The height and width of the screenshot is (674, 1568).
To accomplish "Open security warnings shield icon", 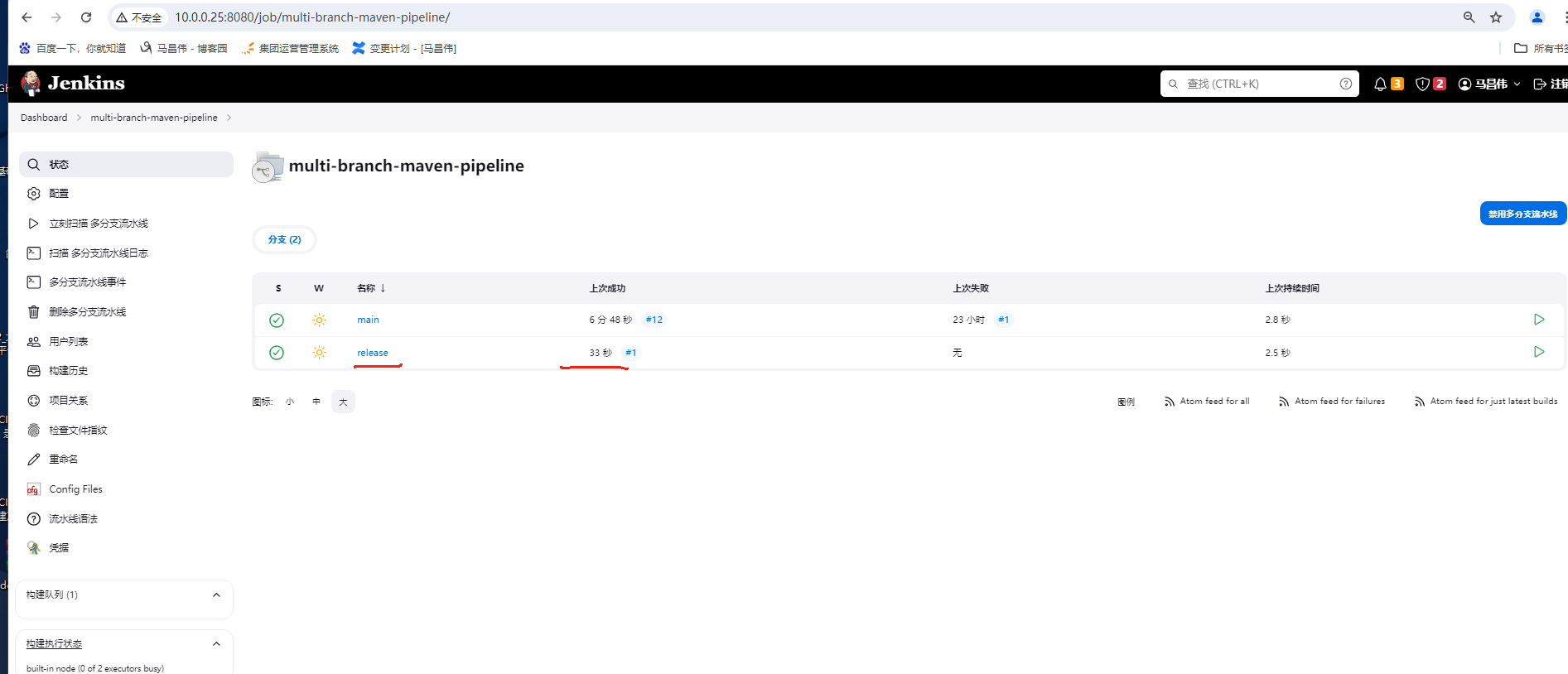I will tap(1422, 84).
